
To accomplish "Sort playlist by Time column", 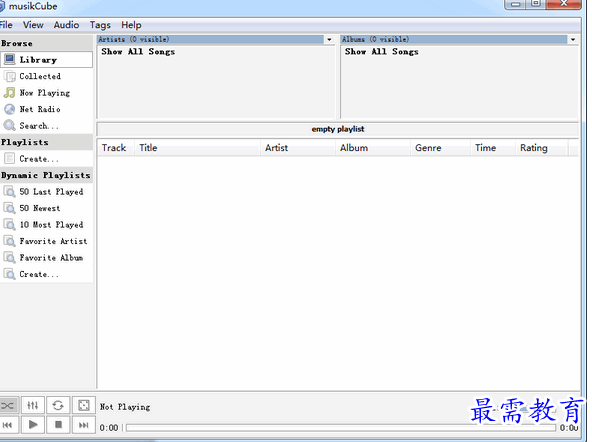I will coord(493,148).
